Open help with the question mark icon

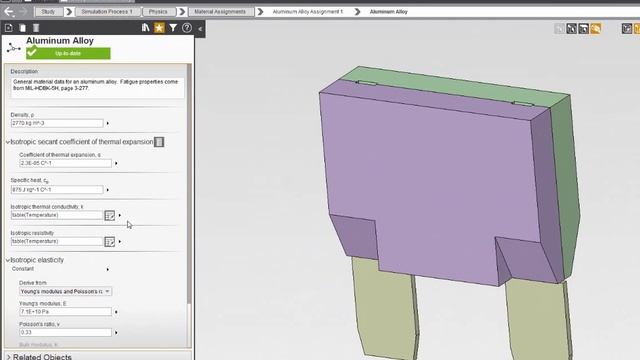tap(187, 28)
